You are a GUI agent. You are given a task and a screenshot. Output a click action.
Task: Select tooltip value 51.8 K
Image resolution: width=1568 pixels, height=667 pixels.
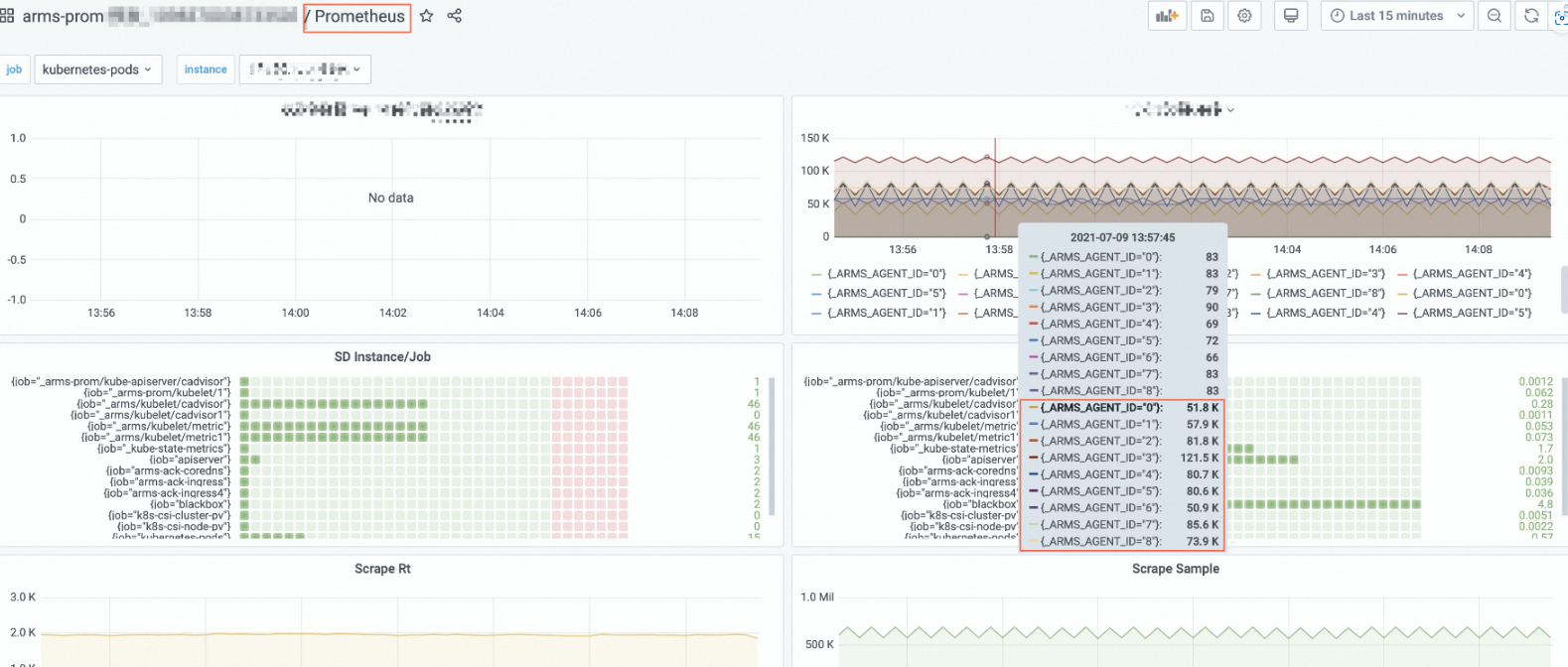point(1203,408)
